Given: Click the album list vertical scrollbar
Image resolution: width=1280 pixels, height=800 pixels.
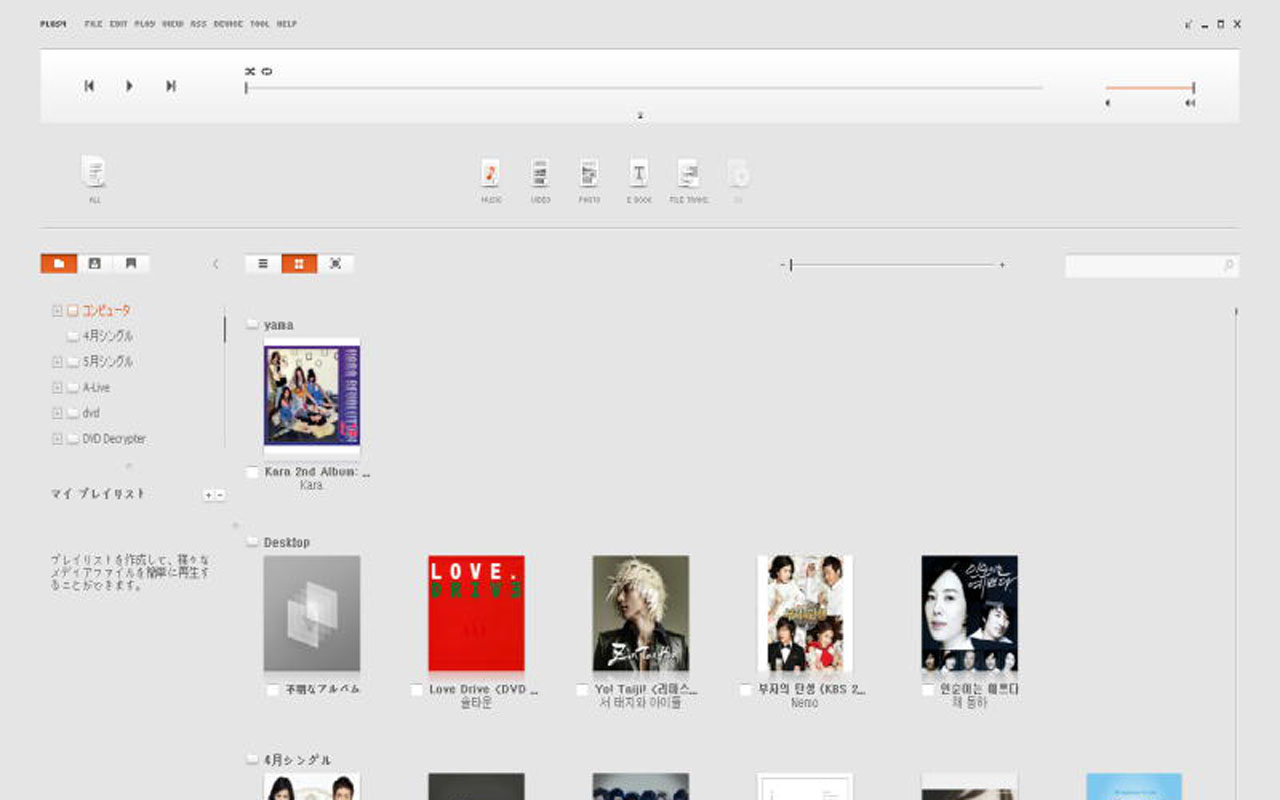Looking at the screenshot, I should [1236, 553].
